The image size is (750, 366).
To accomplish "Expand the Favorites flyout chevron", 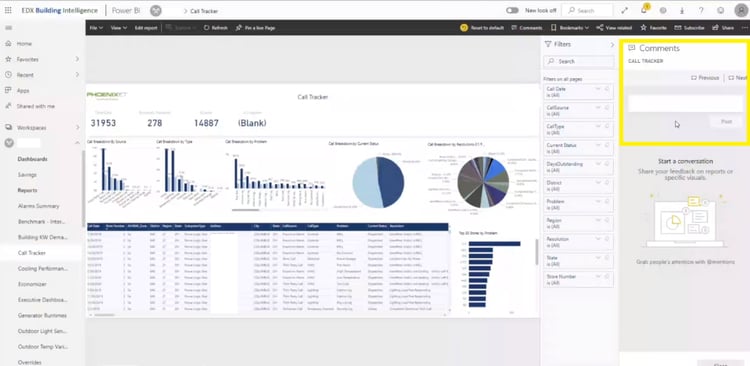I will point(77,59).
